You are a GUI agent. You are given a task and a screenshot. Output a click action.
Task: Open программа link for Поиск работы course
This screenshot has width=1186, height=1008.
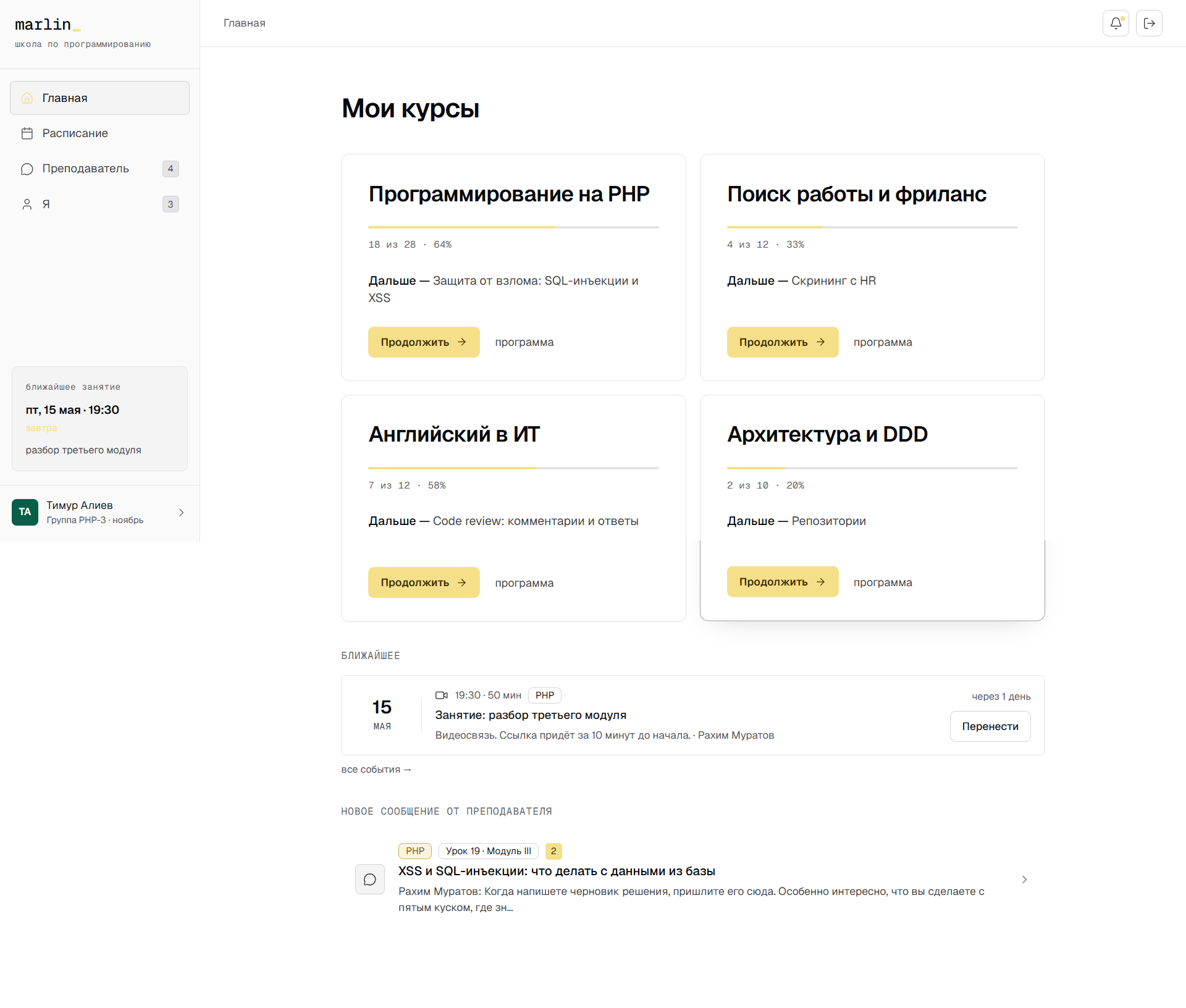tap(883, 342)
